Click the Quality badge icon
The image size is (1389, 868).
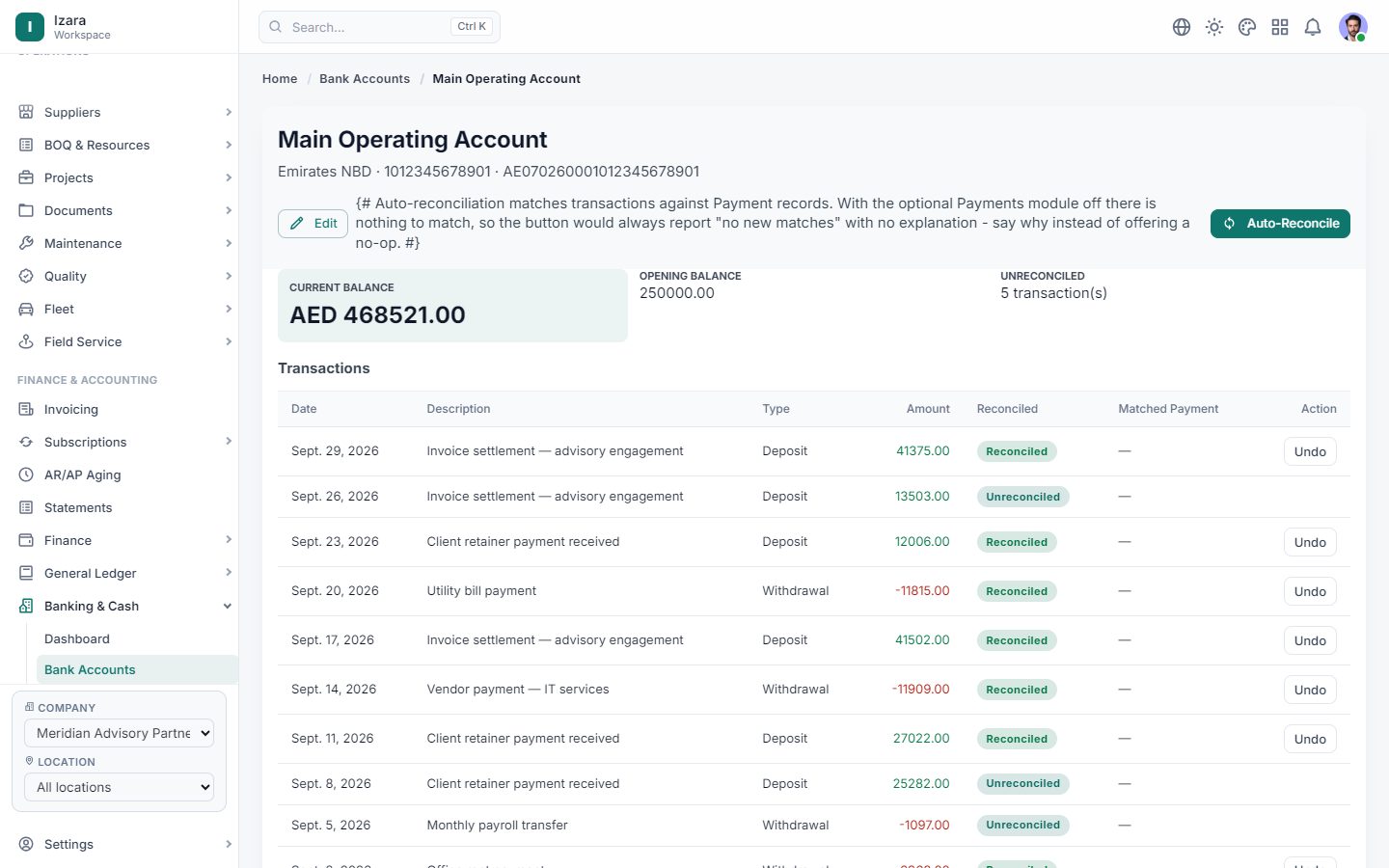26,276
